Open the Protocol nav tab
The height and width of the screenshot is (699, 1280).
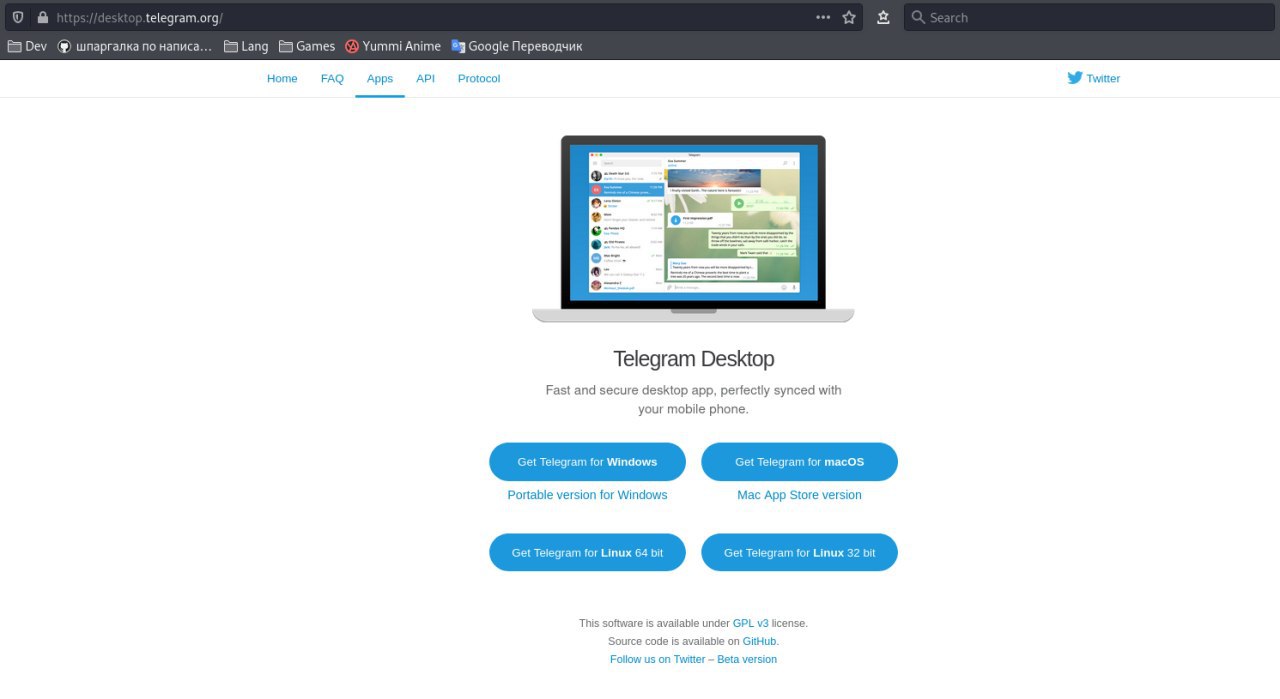point(479,78)
